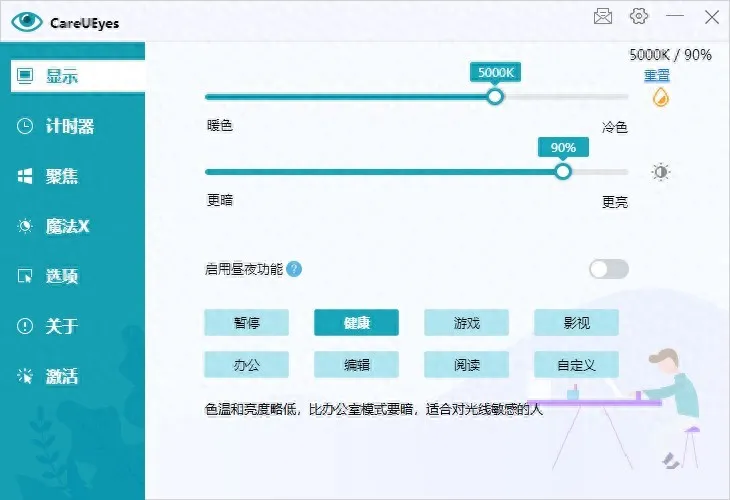
Task: Select the 影视 preset button
Action: coord(576,322)
